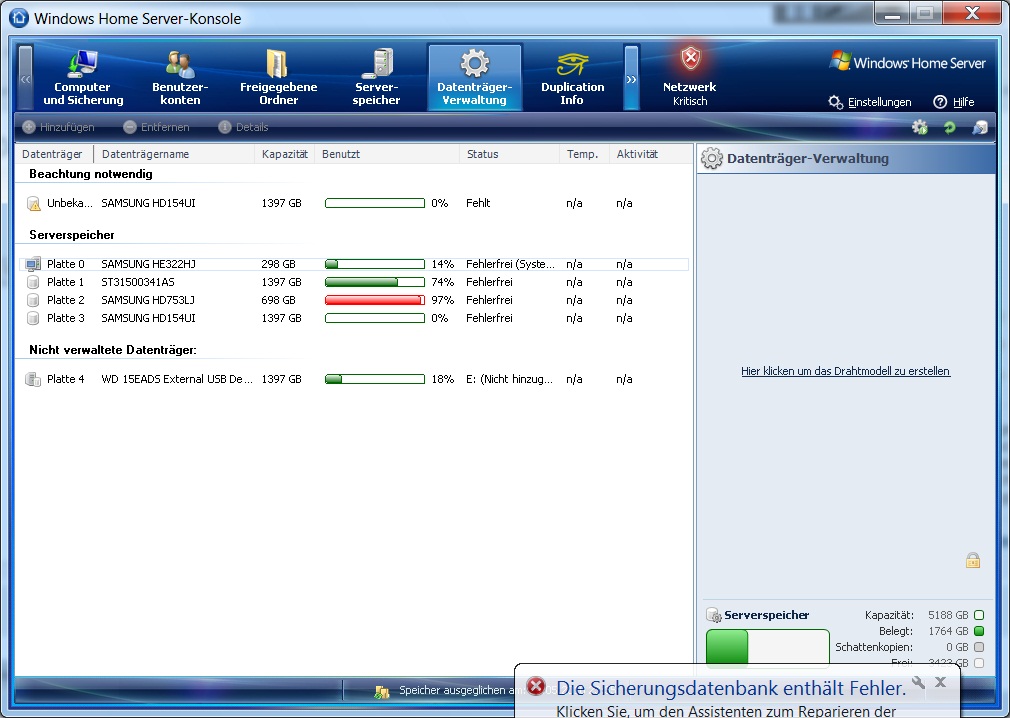The height and width of the screenshot is (718, 1010).
Task: Click the Details toolbar button
Action: pyautogui.click(x=243, y=127)
